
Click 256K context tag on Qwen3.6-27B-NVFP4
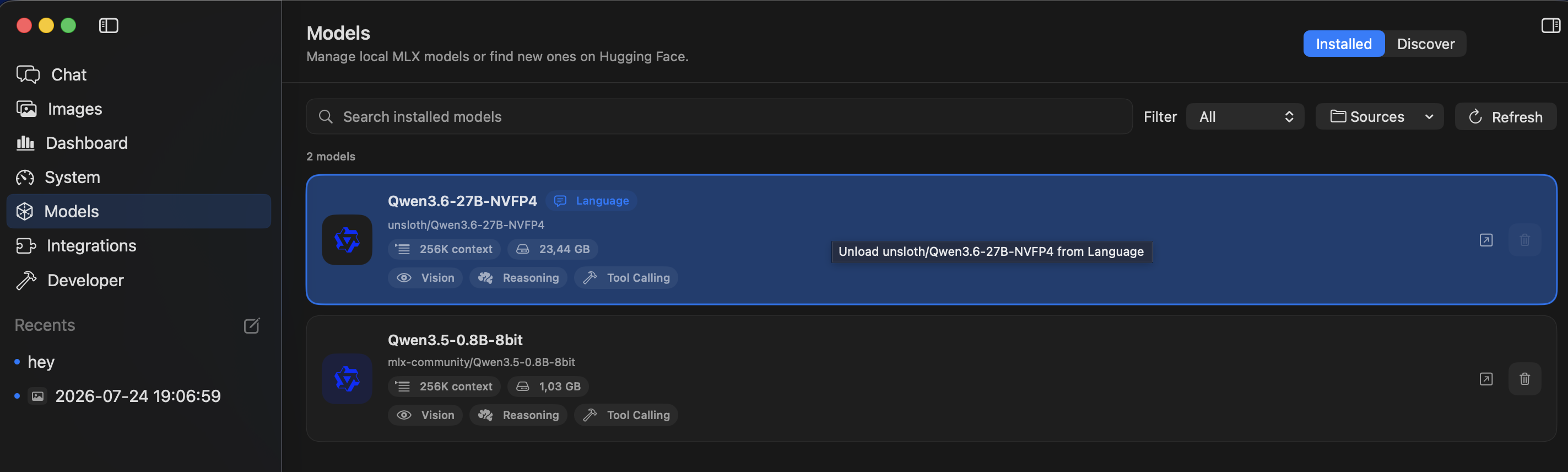pos(444,249)
